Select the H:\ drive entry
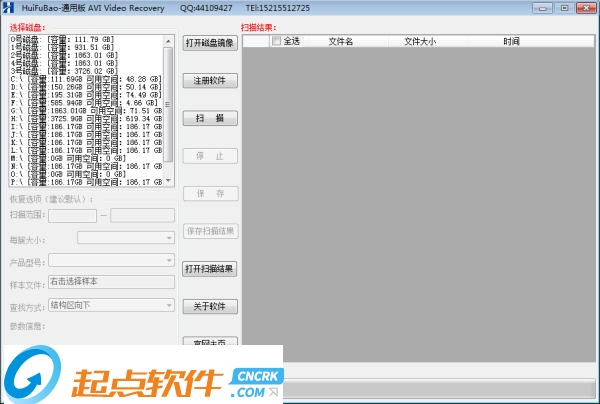The height and width of the screenshot is (404, 600). 86,119
